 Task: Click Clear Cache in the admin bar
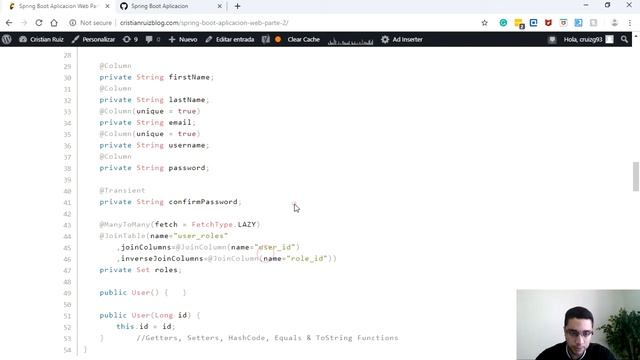tap(303, 40)
